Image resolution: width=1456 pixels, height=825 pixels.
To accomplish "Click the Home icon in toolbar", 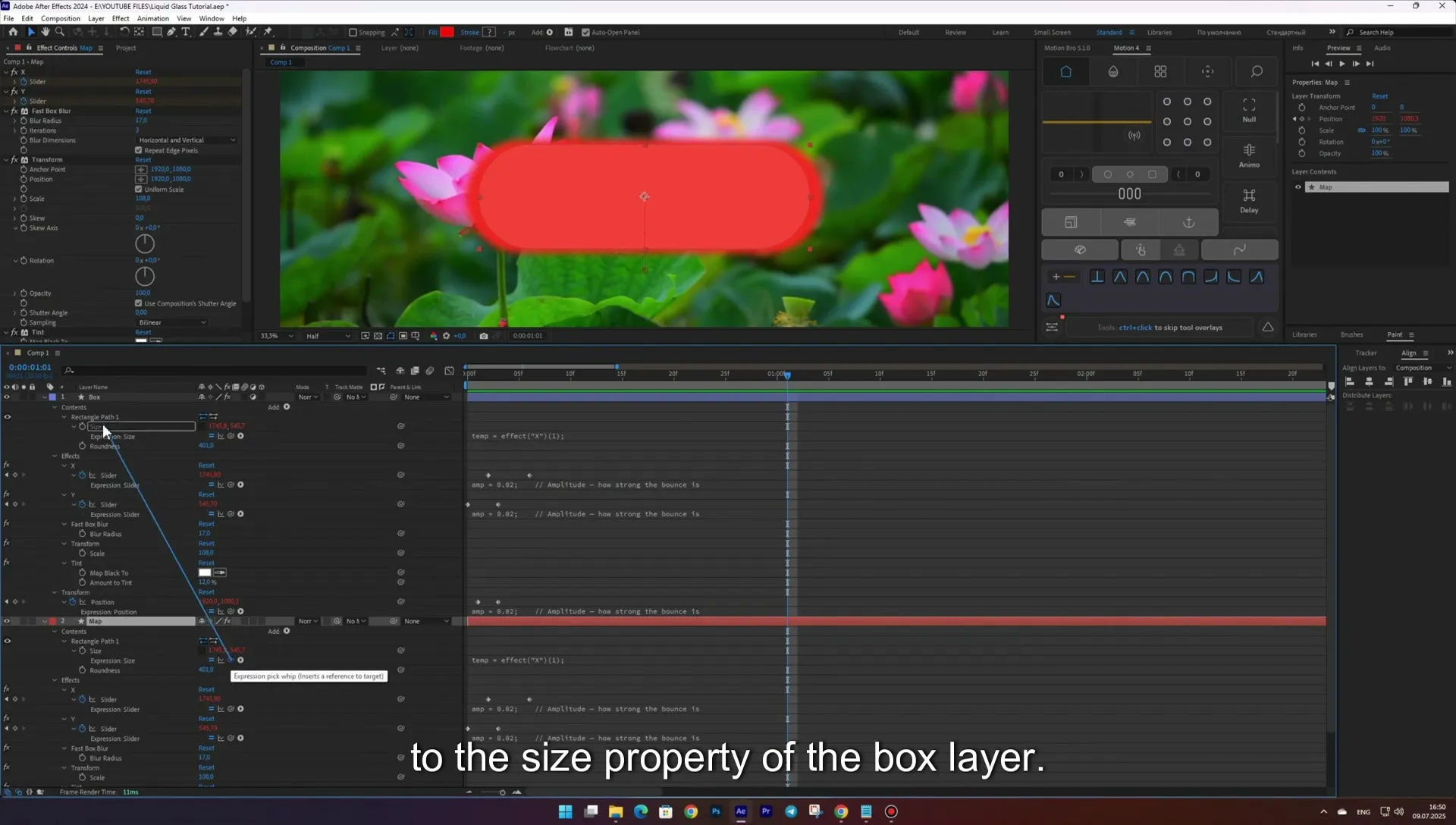I will pyautogui.click(x=13, y=32).
